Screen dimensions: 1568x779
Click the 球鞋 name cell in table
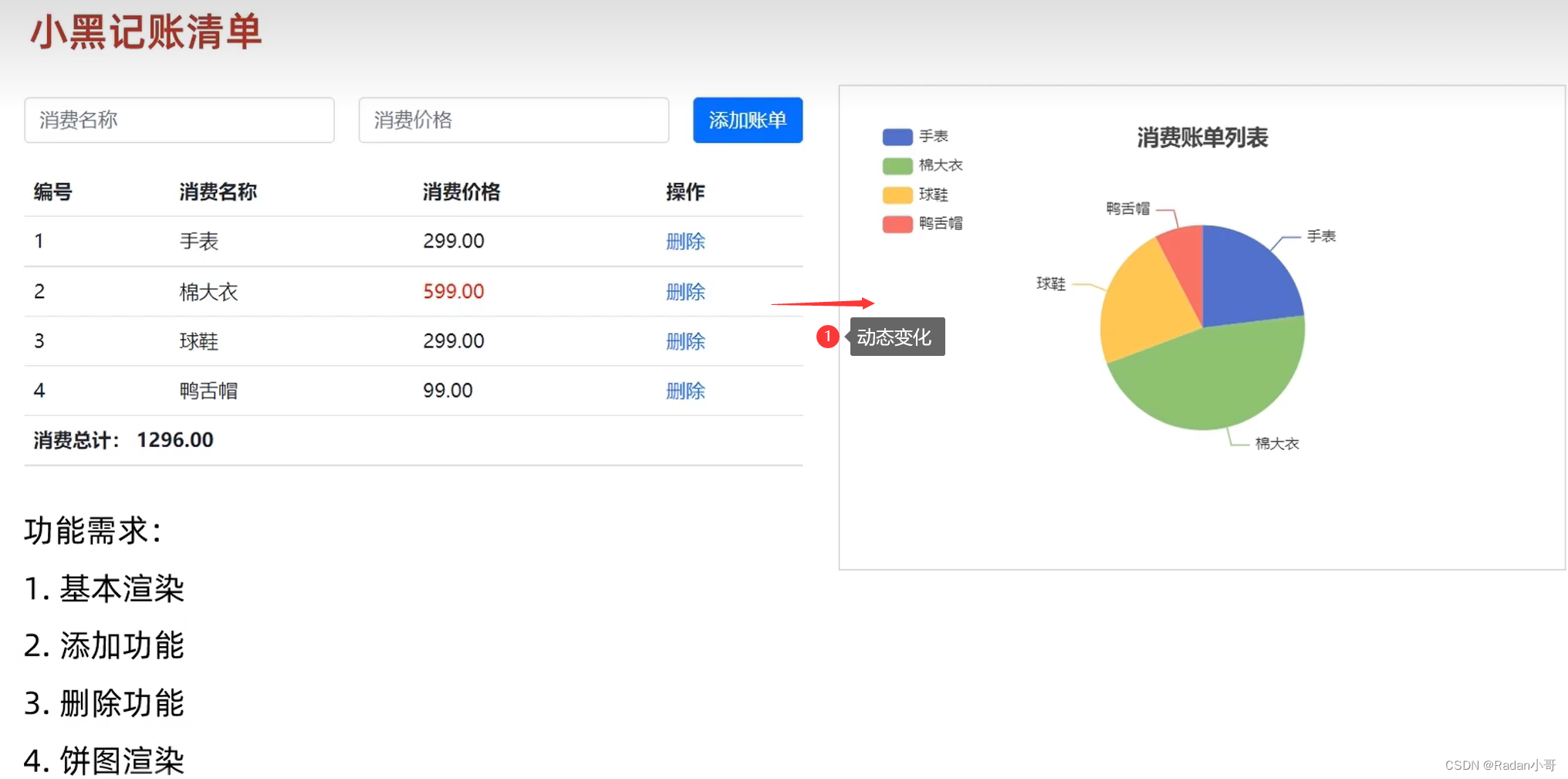point(199,341)
